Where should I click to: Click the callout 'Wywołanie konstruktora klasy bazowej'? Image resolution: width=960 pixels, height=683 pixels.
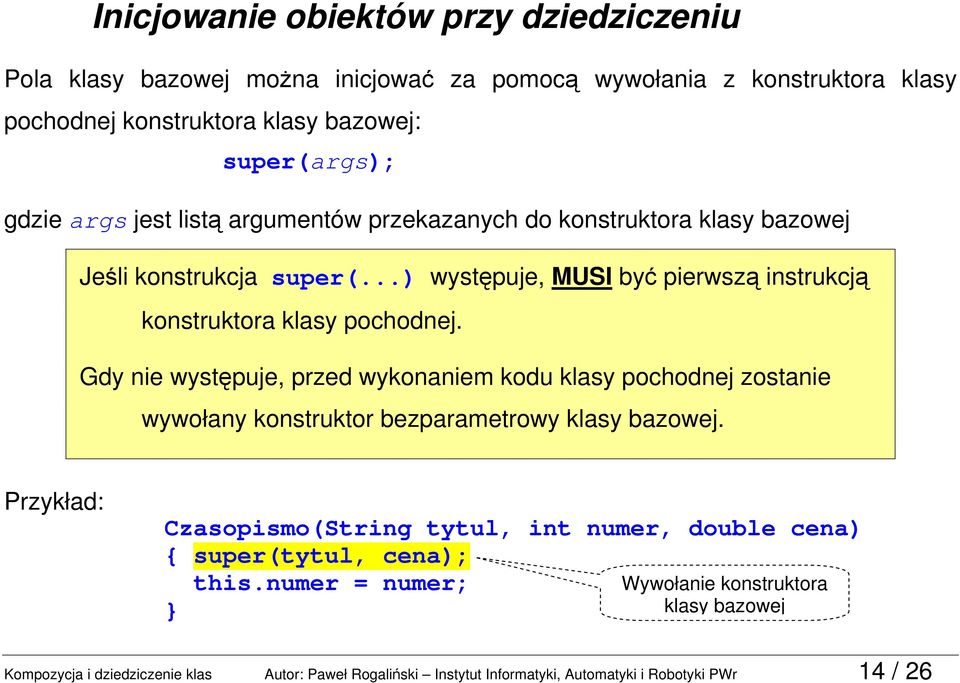click(x=724, y=593)
